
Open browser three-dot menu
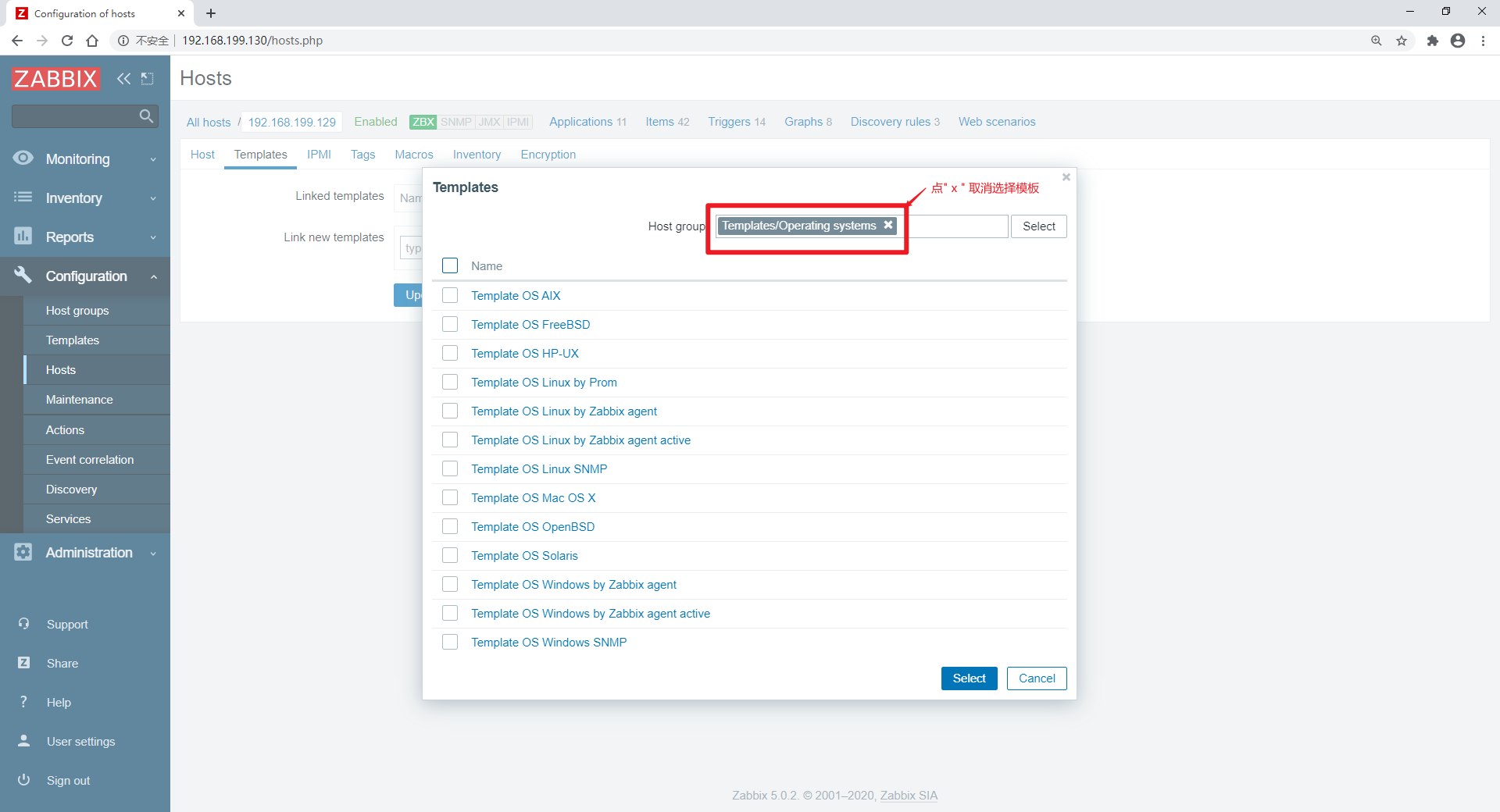(1483, 41)
